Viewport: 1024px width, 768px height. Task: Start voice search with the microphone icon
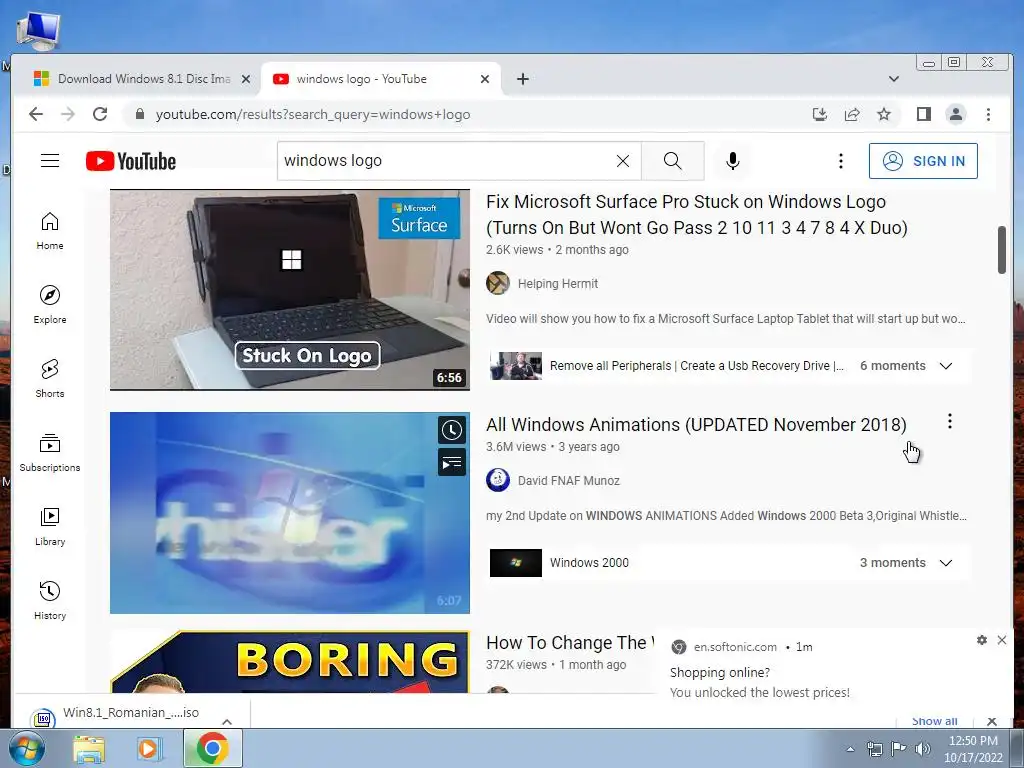[733, 161]
